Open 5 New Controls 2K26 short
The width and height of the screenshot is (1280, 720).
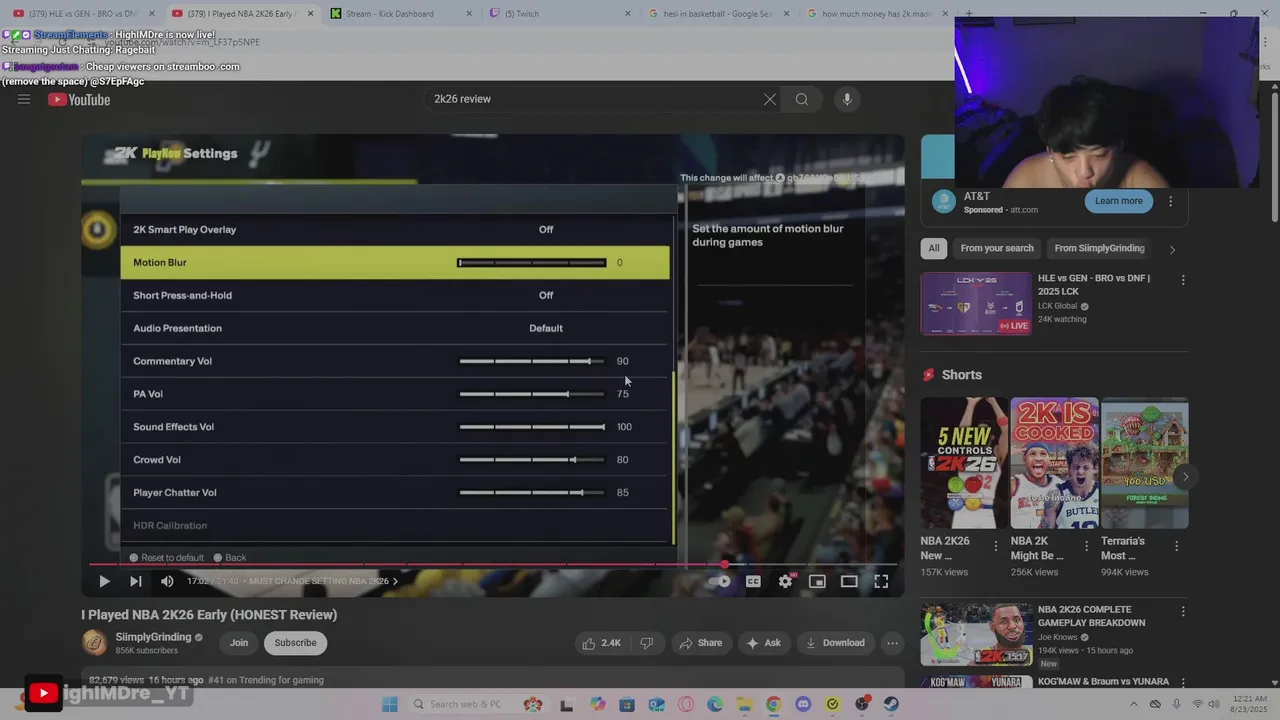coord(964,463)
